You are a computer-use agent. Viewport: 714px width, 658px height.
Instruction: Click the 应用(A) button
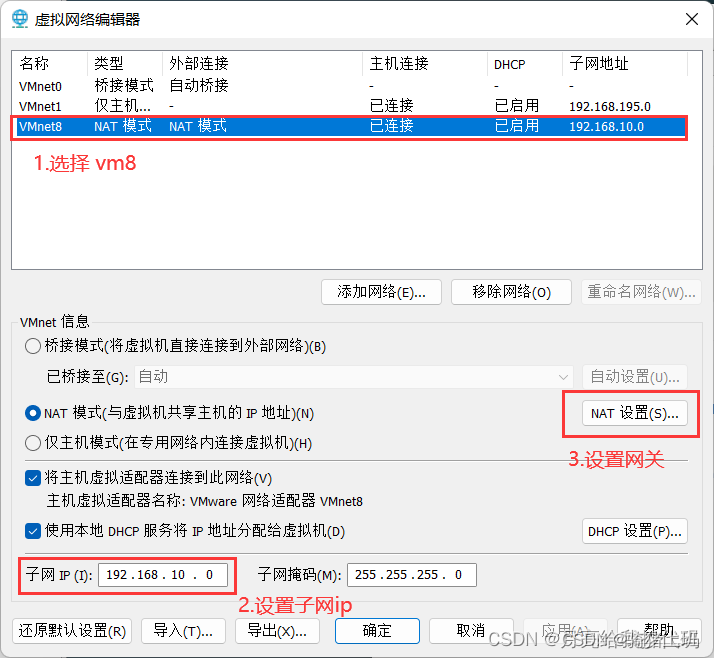click(566, 631)
